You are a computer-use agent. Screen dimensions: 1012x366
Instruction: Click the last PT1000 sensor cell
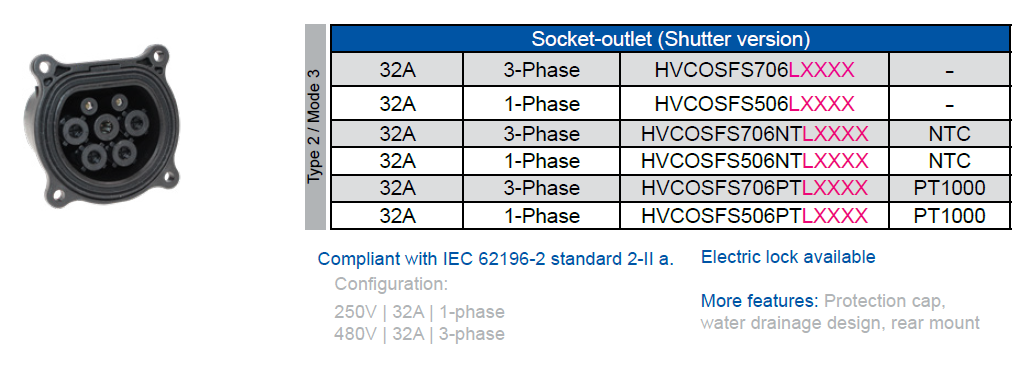coord(949,215)
